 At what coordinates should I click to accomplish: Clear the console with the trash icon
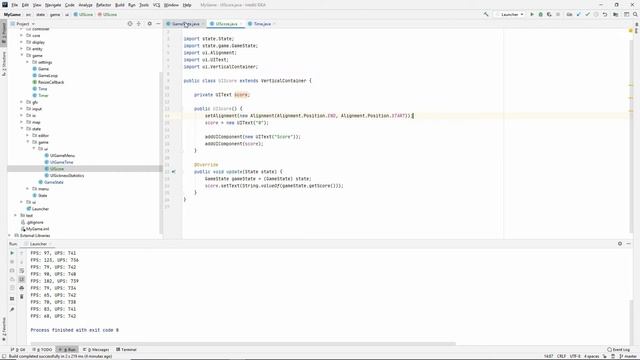point(22,297)
